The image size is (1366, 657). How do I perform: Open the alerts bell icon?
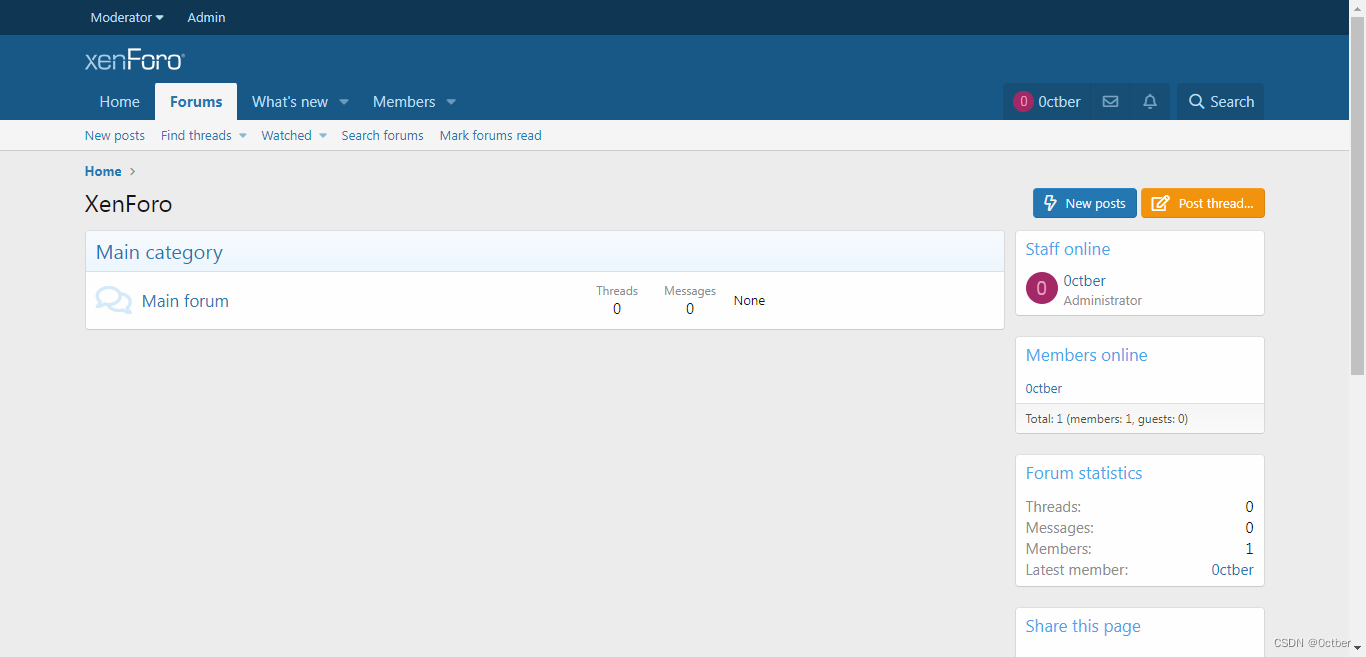(x=1150, y=102)
